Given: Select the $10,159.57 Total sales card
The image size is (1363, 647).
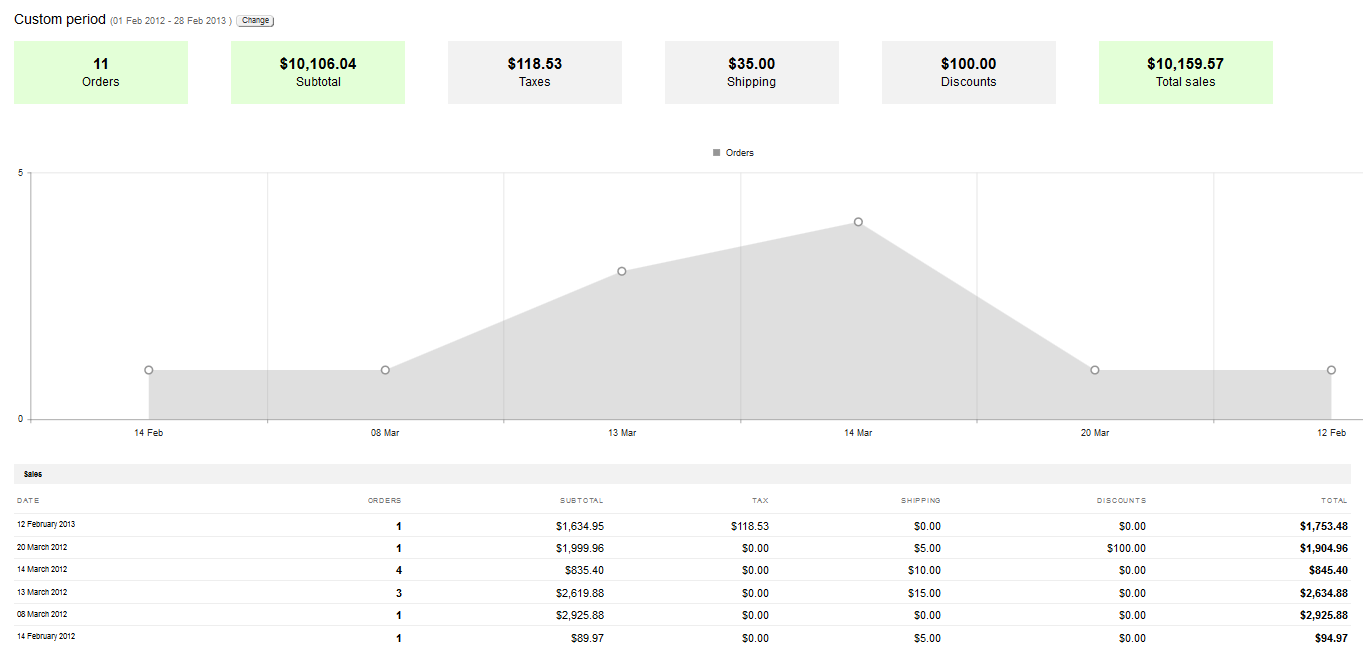Looking at the screenshot, I should 1186,72.
